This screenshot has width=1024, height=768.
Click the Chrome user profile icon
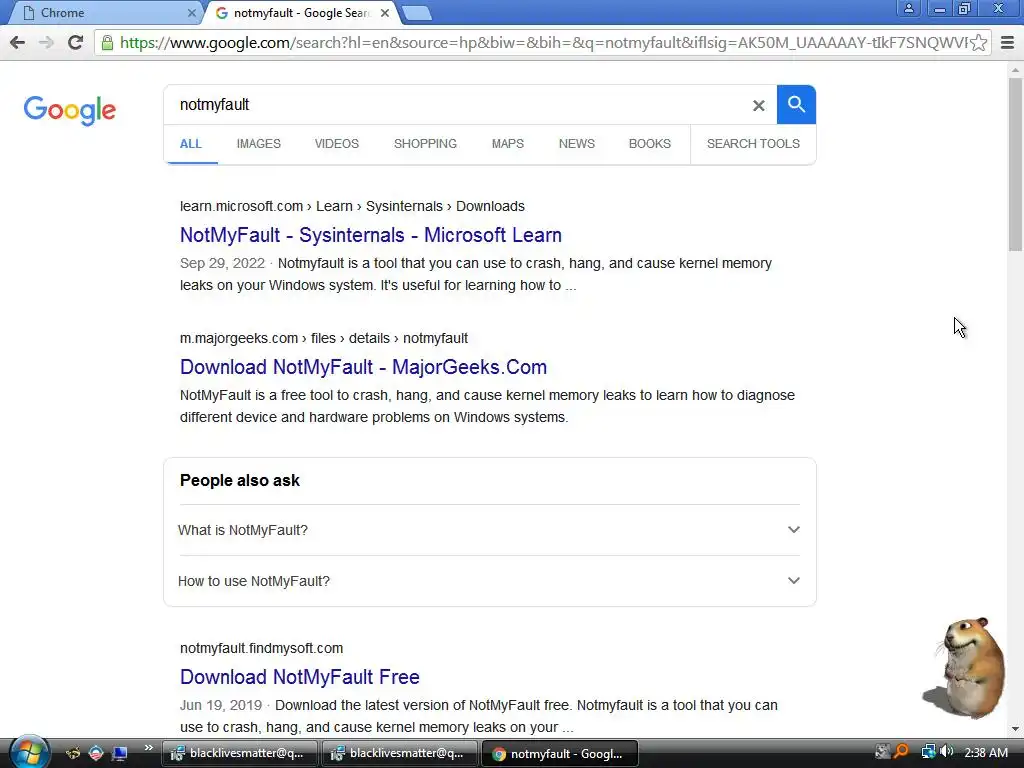pos(908,8)
